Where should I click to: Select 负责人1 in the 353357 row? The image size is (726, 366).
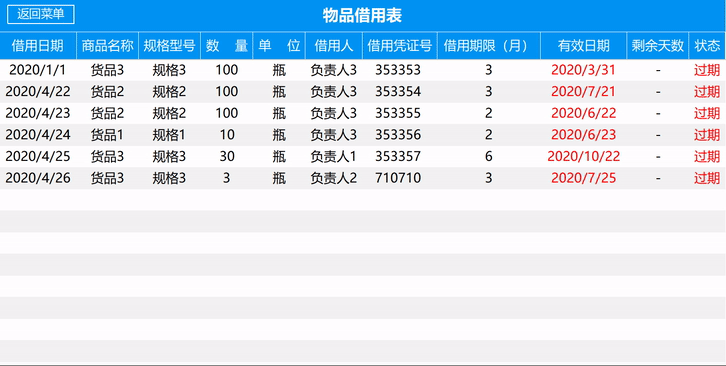334,156
